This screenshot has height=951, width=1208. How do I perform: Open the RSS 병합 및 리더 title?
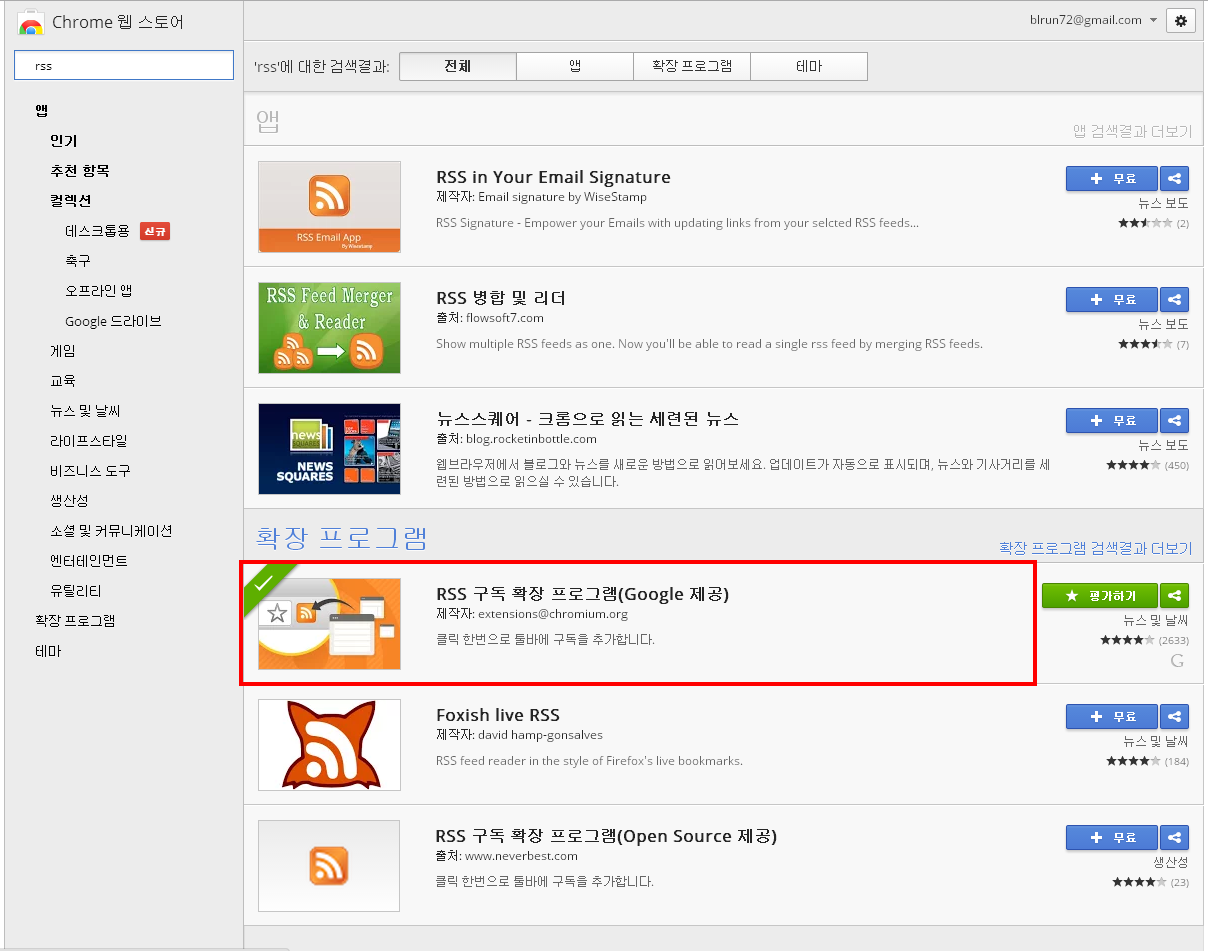pyautogui.click(x=501, y=298)
